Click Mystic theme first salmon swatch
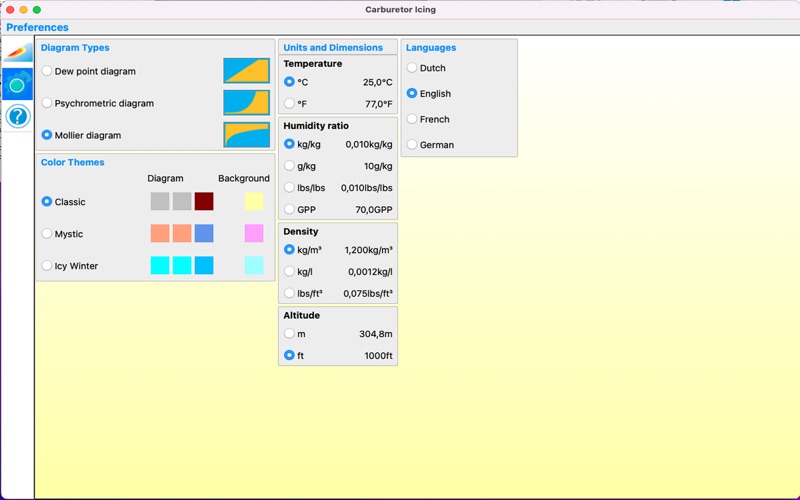 pyautogui.click(x=160, y=233)
